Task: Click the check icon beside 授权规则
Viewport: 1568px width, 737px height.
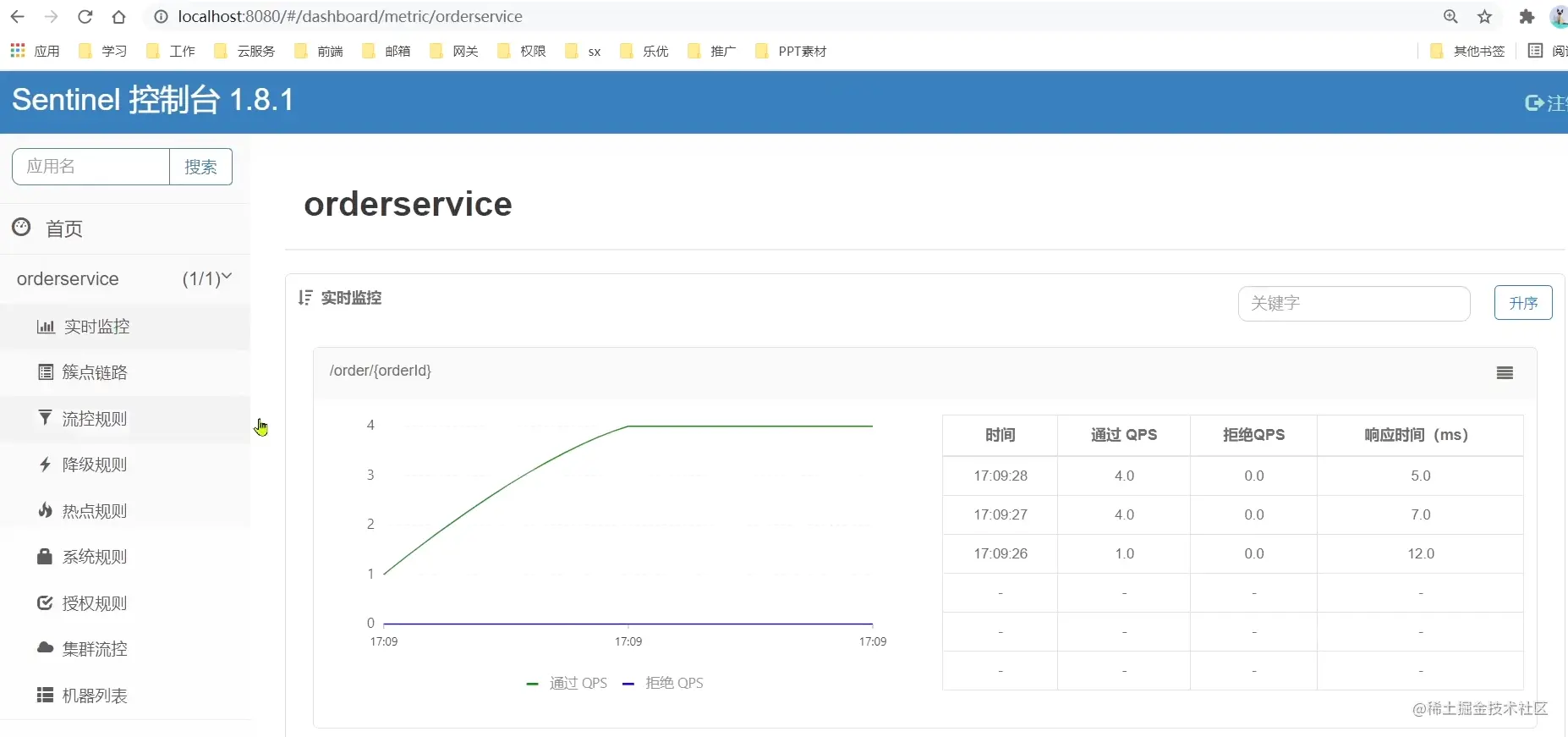Action: (45, 602)
